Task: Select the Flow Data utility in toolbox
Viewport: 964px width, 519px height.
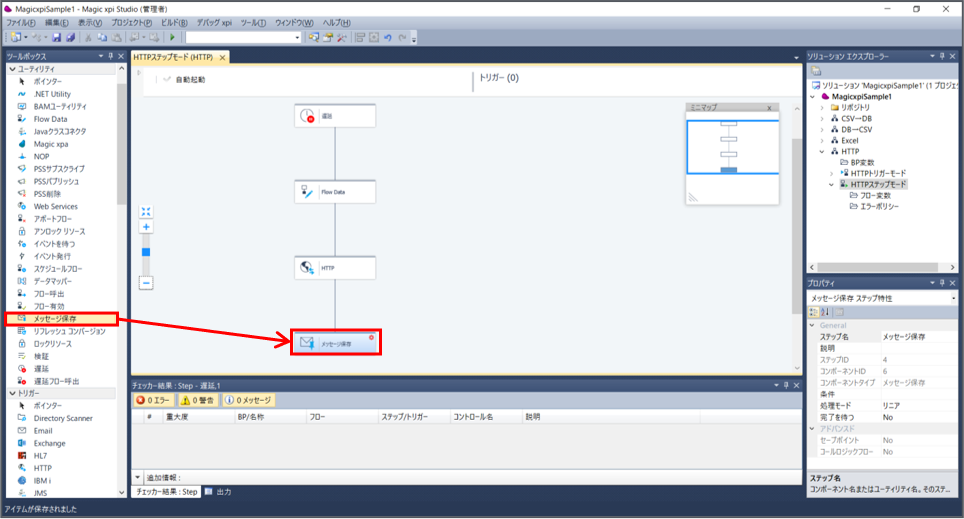Action: pos(50,118)
